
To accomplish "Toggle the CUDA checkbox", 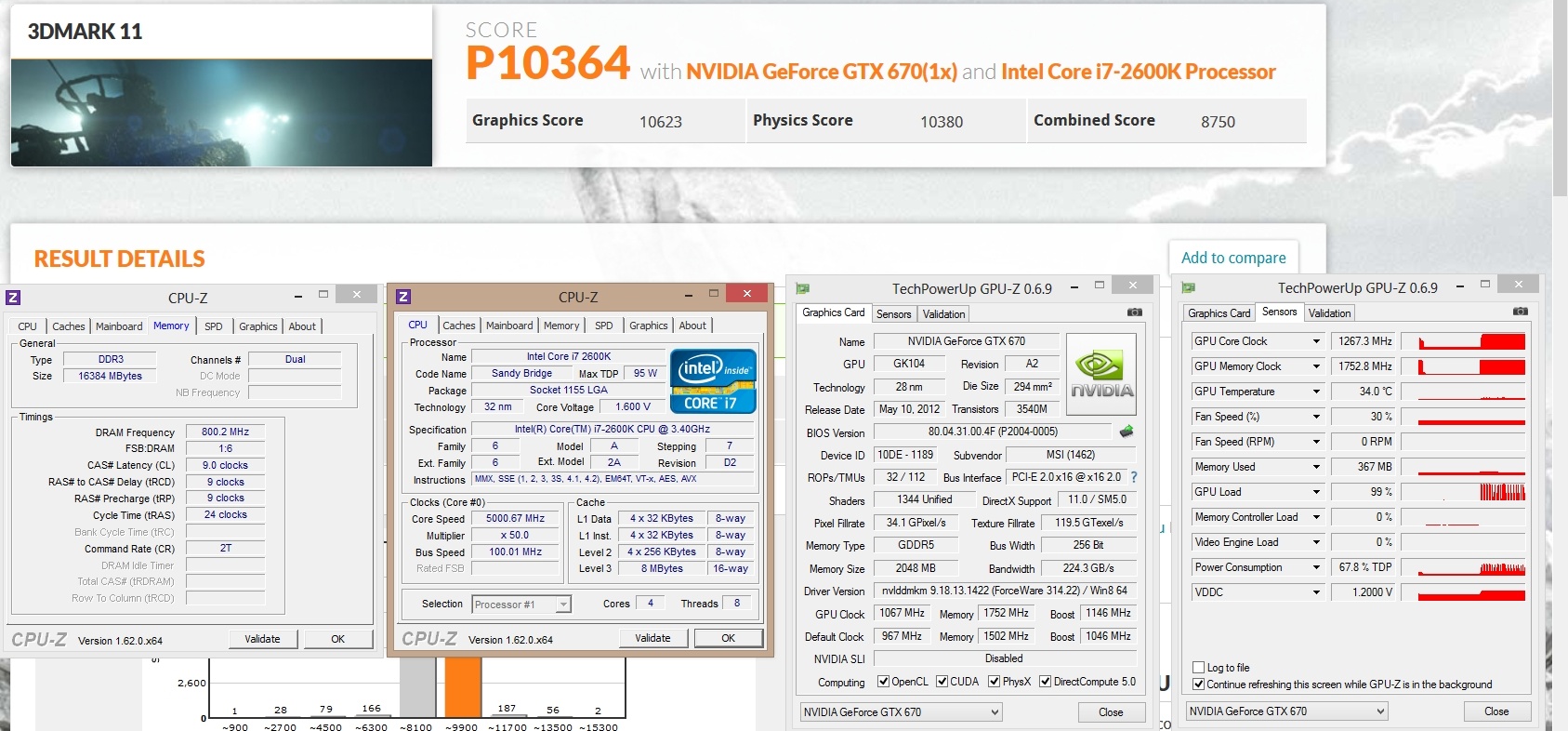I will pyautogui.click(x=942, y=682).
